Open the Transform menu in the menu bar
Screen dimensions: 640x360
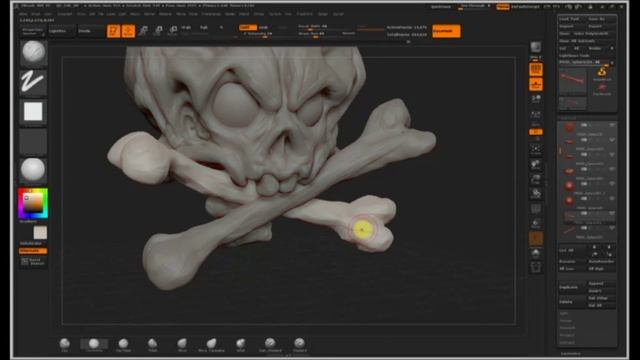304,14
